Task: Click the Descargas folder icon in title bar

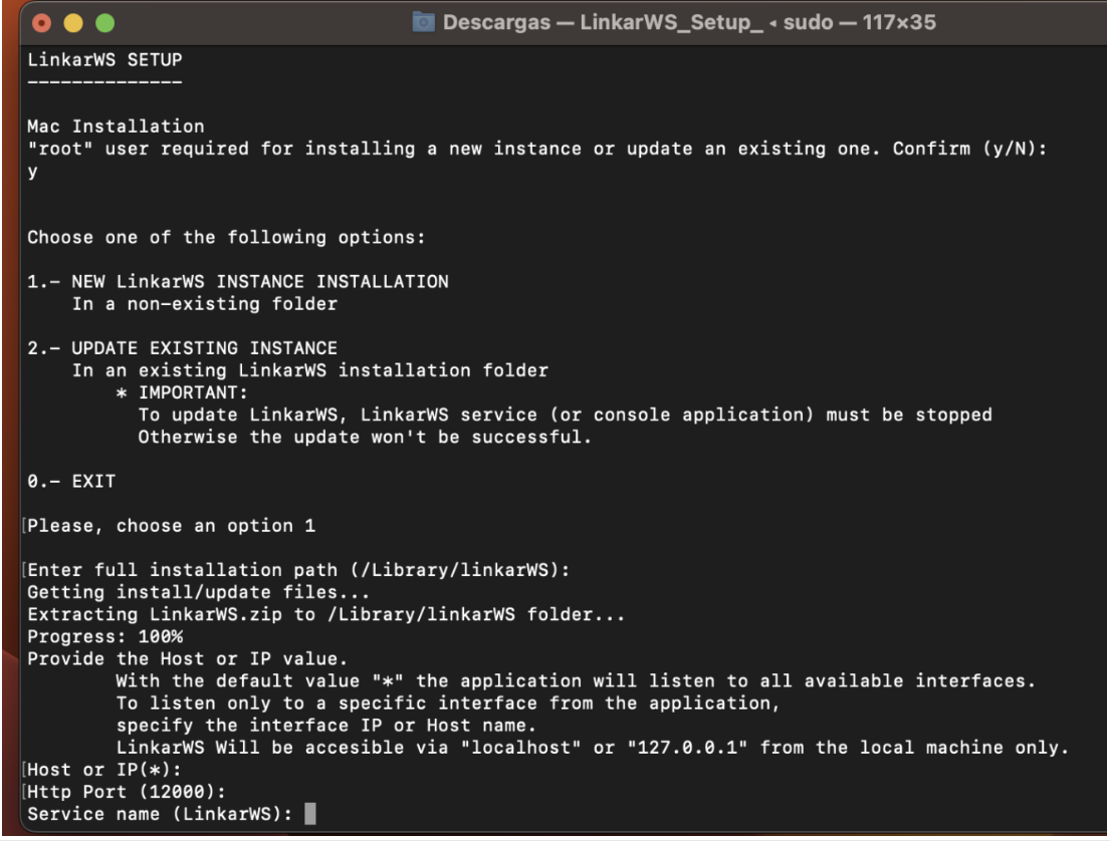Action: (x=424, y=22)
